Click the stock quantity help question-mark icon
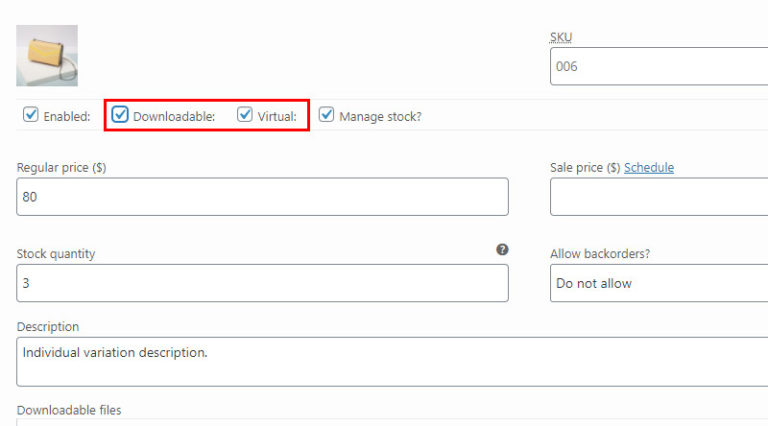 (x=502, y=249)
